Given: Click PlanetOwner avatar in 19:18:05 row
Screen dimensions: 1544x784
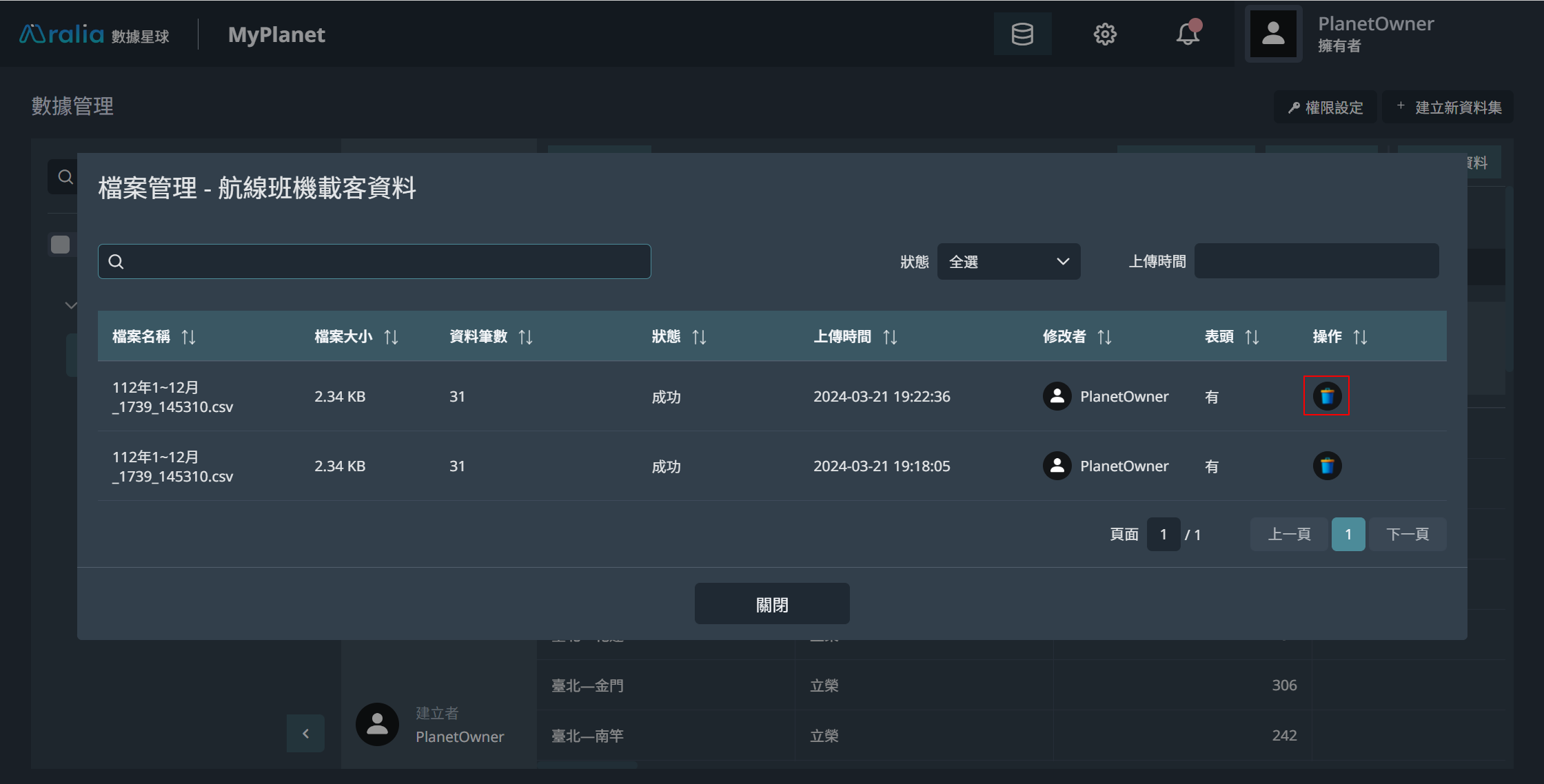Looking at the screenshot, I should coord(1057,466).
